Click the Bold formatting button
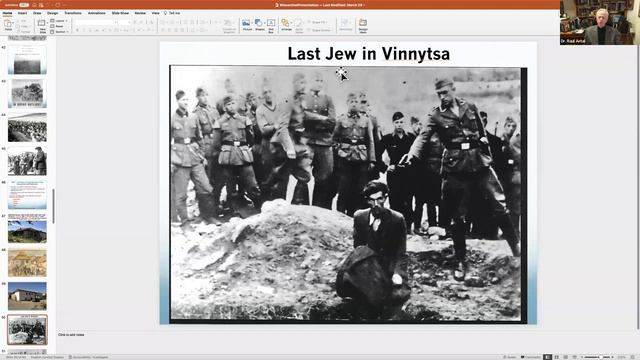Viewport: 640px width, 360px height. [x=77, y=30]
